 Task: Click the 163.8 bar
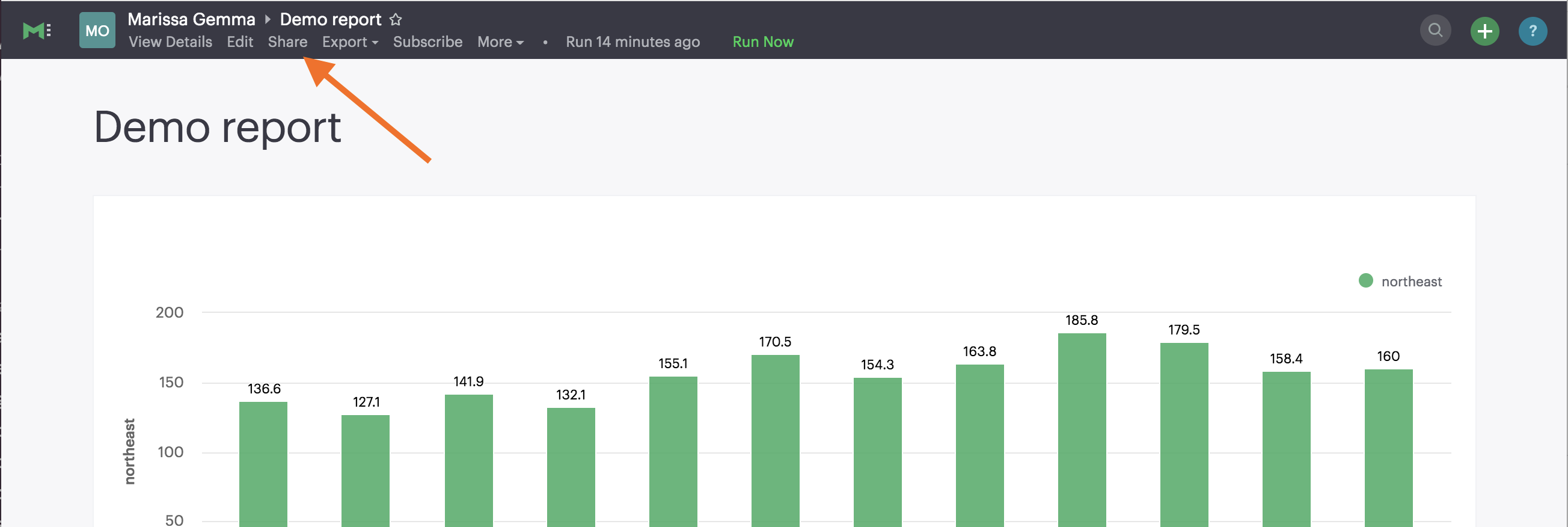[x=979, y=445]
